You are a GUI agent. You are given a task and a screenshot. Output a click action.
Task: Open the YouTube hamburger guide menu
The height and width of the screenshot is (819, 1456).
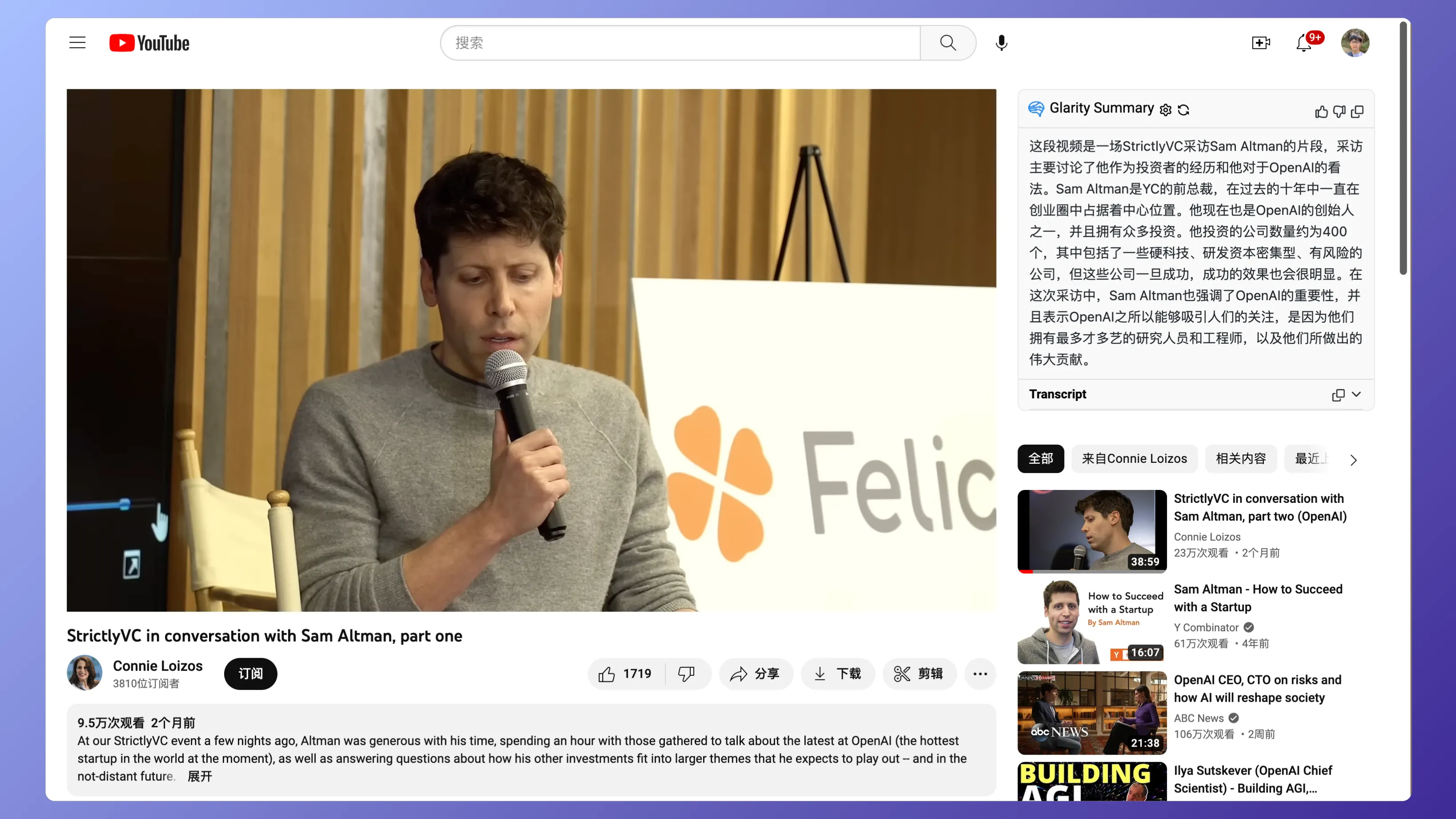(x=77, y=43)
